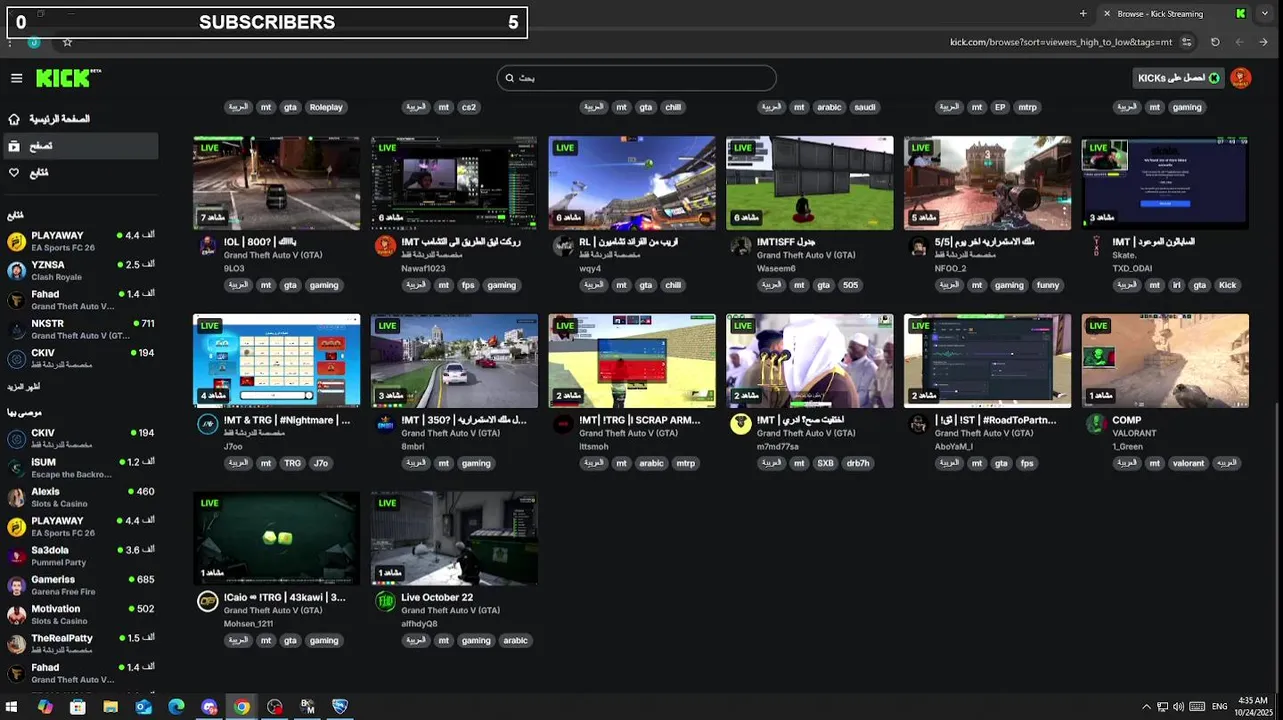The height and width of the screenshot is (720, 1283).
Task: Click the search magnifier icon
Action: (509, 78)
